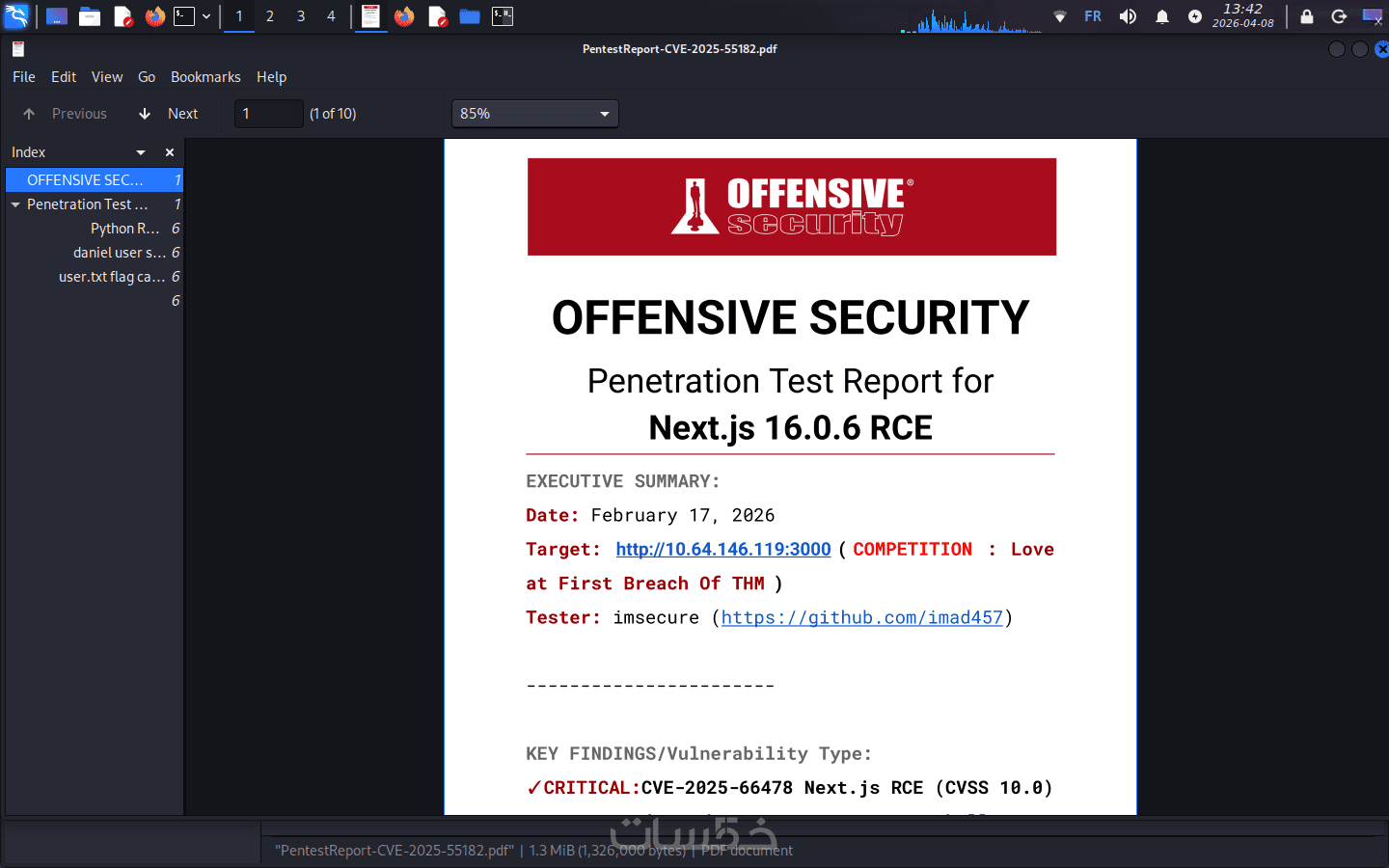Viewport: 1389px width, 868px height.
Task: Switch to the blue folder taskbar window
Action: [470, 16]
